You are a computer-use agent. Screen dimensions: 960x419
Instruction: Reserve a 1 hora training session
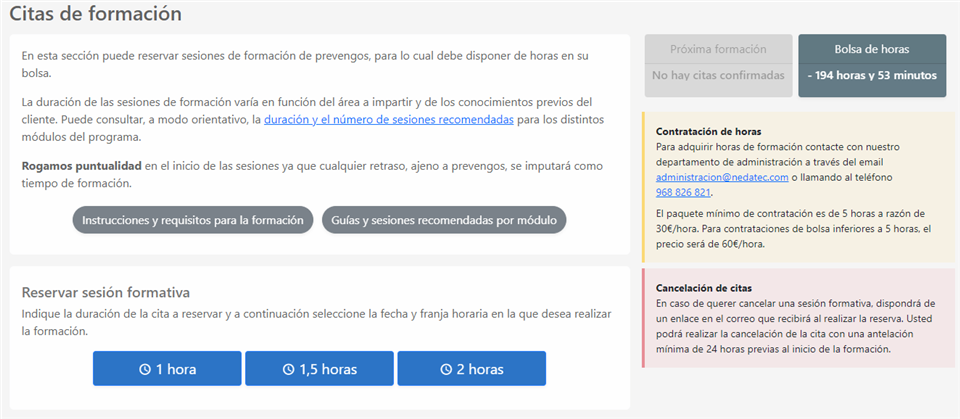(x=167, y=368)
